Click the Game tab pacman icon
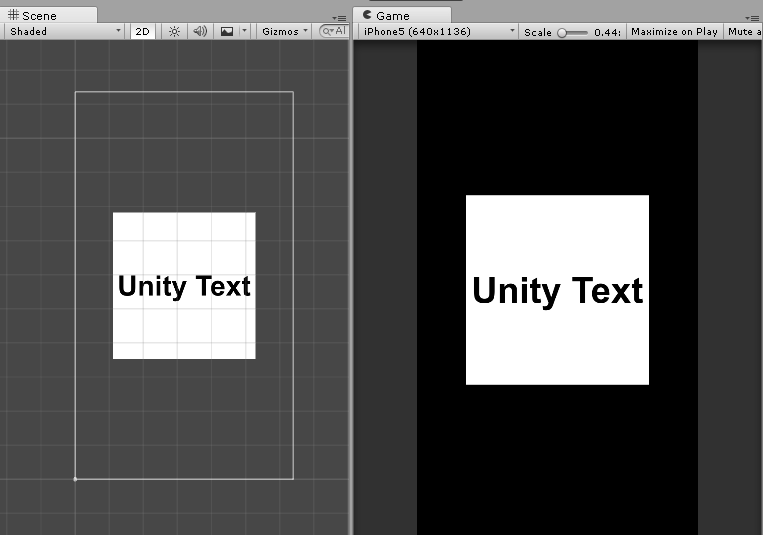The width and height of the screenshot is (763, 535). [x=367, y=15]
